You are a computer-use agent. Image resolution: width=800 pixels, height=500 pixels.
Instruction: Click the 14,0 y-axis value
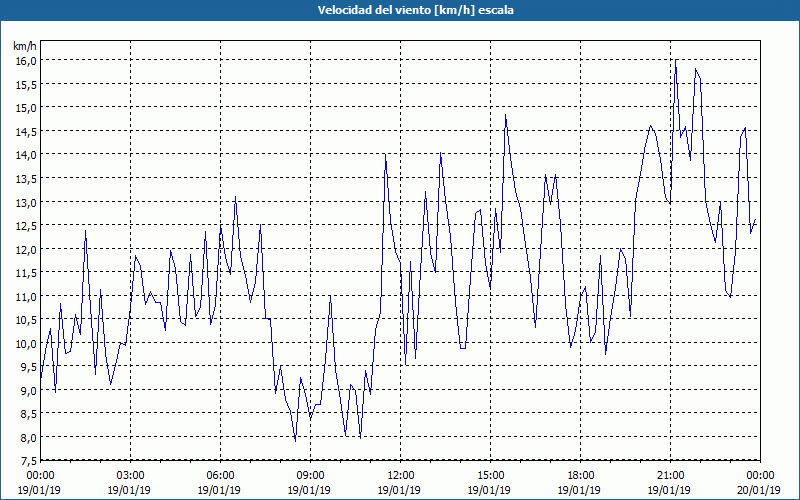27,154
